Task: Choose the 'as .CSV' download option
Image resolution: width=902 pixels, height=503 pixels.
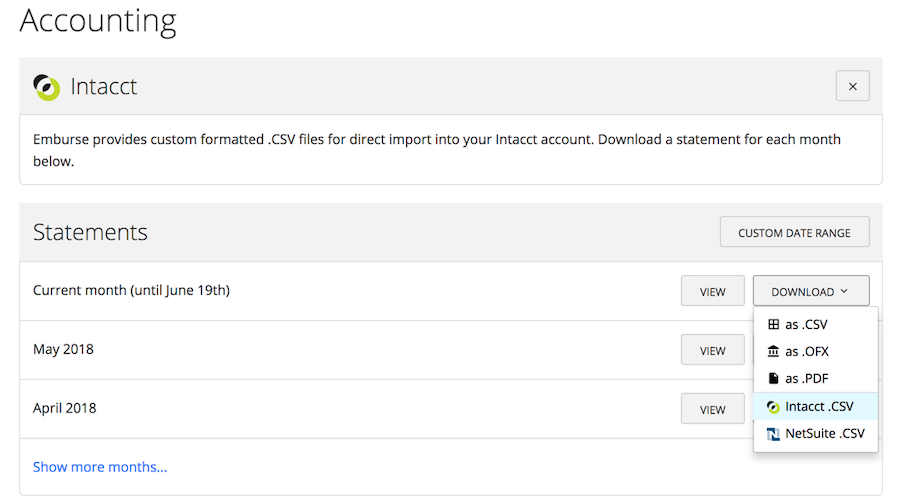Action: 806,325
